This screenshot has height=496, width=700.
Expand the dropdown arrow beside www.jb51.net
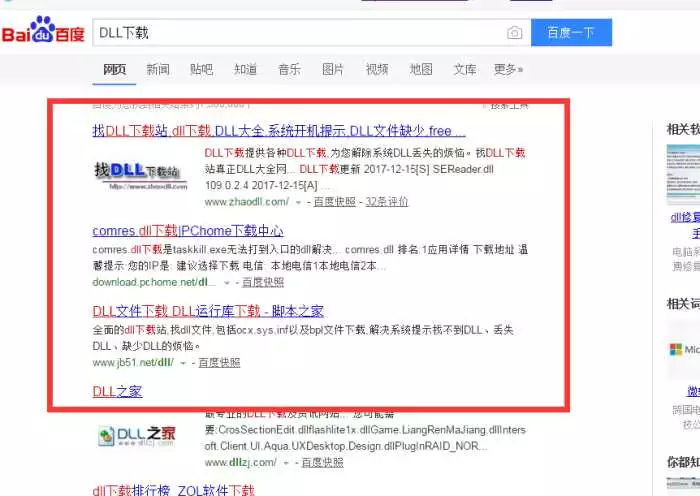click(x=183, y=363)
